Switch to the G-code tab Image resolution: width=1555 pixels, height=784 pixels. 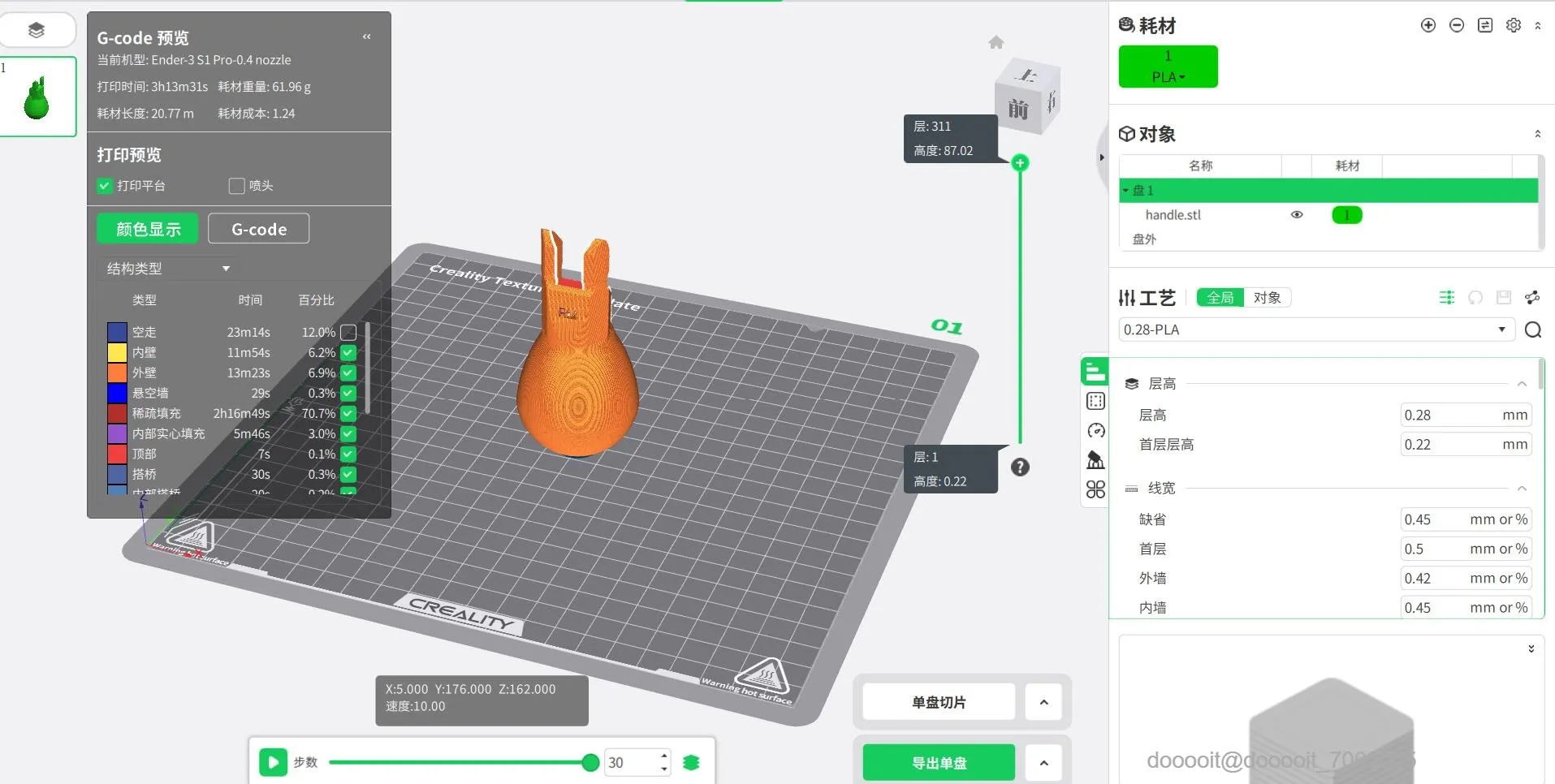pyautogui.click(x=259, y=229)
